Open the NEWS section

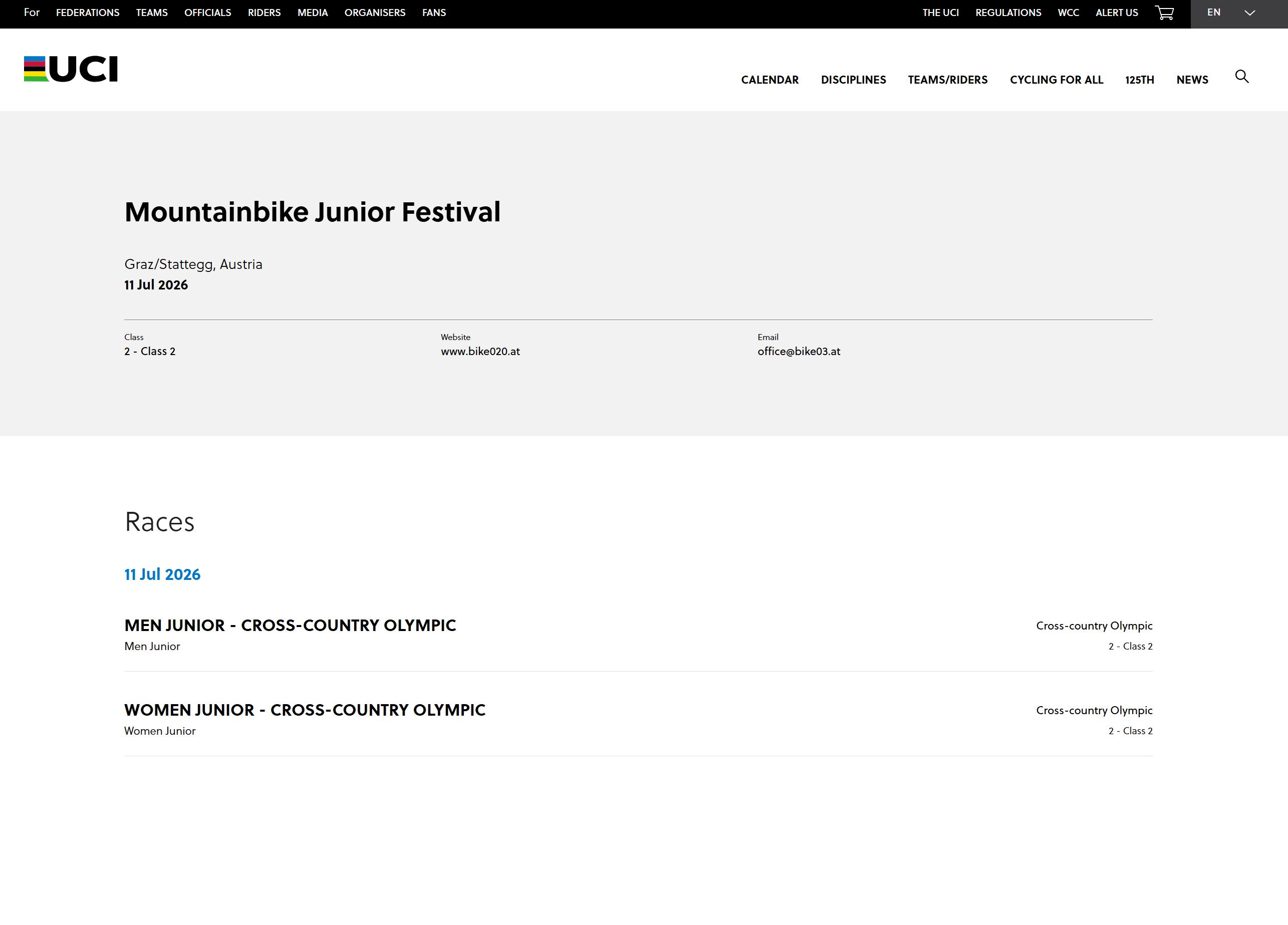tap(1192, 80)
